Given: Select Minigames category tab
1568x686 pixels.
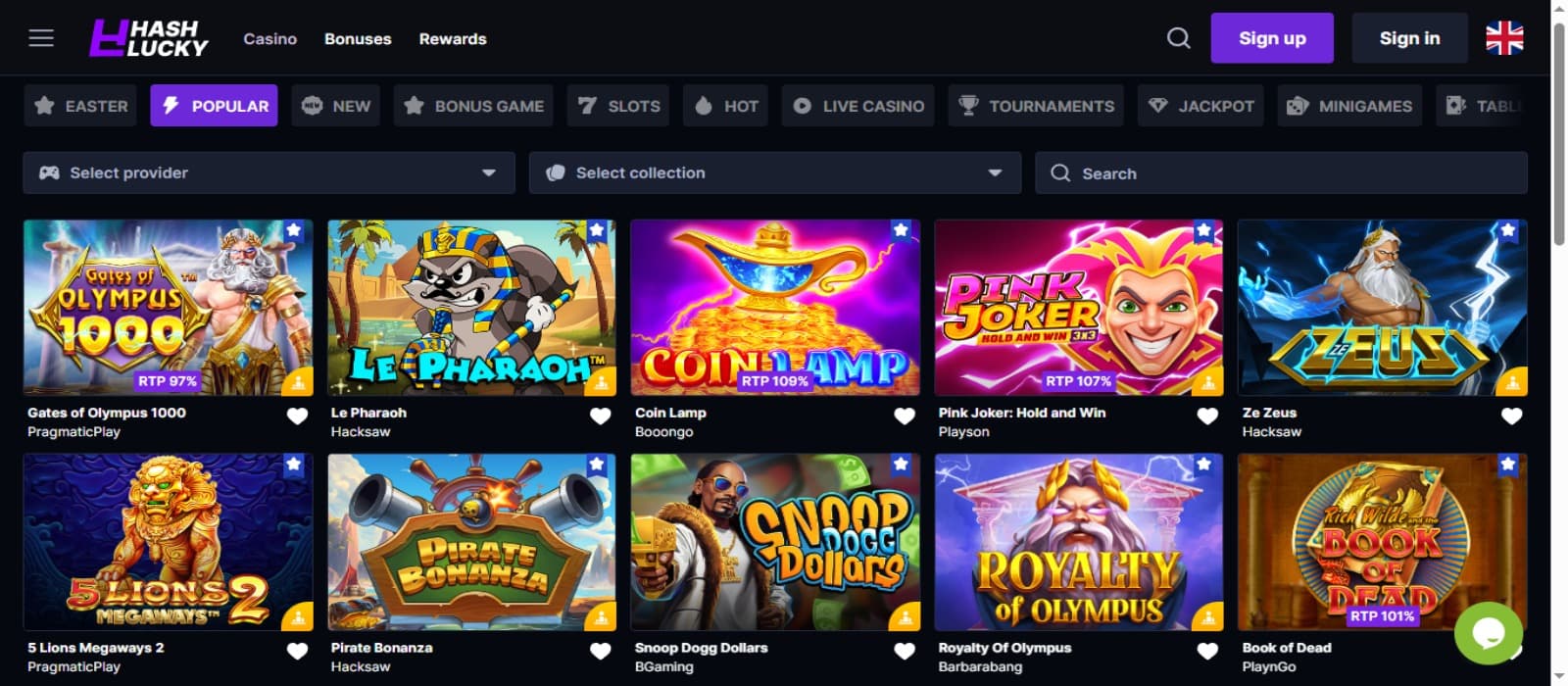Looking at the screenshot, I should [x=1349, y=106].
